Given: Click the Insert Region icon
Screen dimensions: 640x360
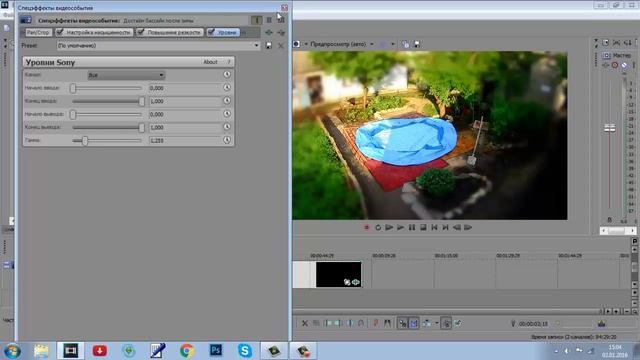Looking at the screenshot, I should [x=387, y=323].
